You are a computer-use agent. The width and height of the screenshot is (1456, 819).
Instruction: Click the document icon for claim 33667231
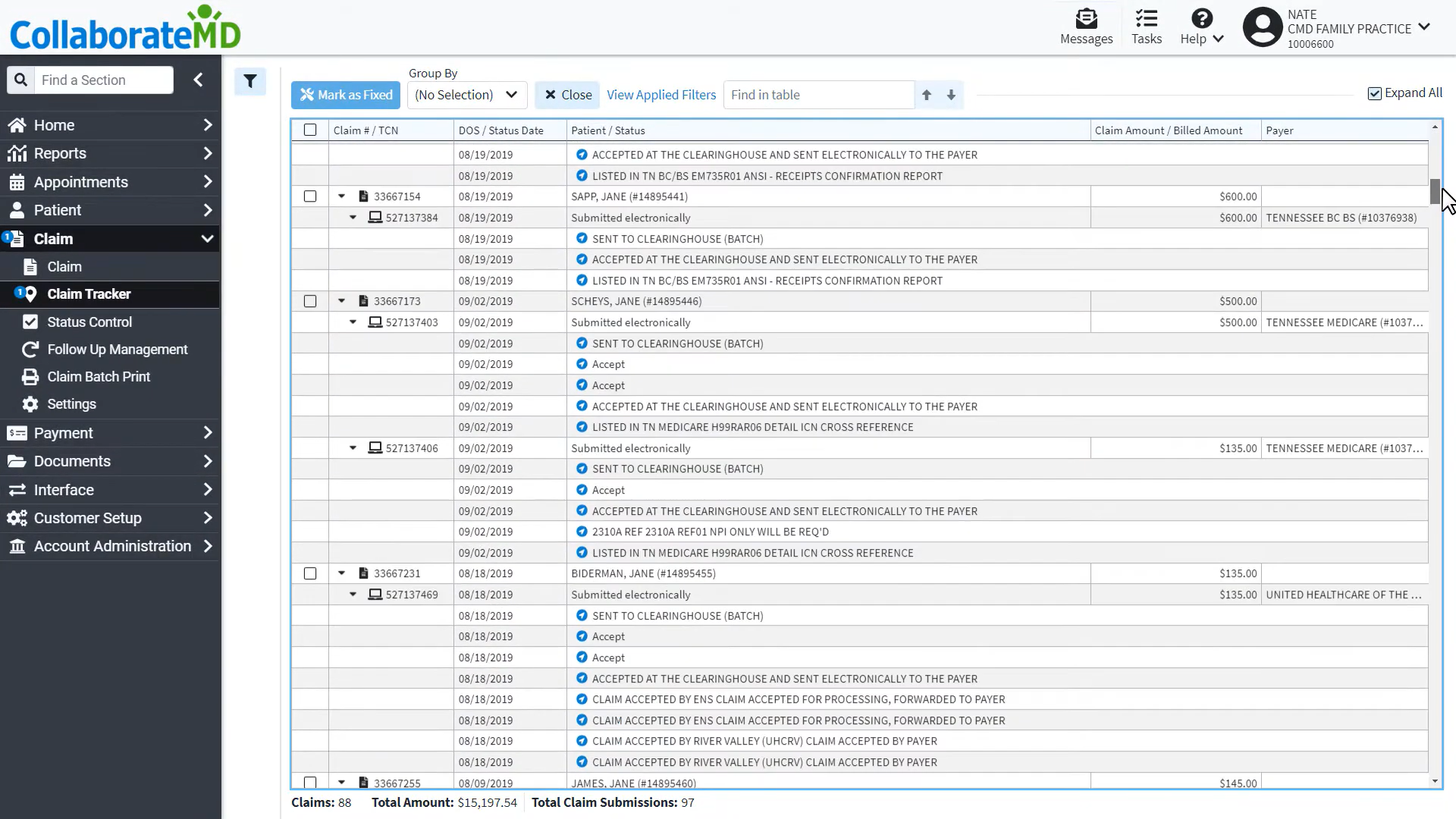click(x=363, y=573)
